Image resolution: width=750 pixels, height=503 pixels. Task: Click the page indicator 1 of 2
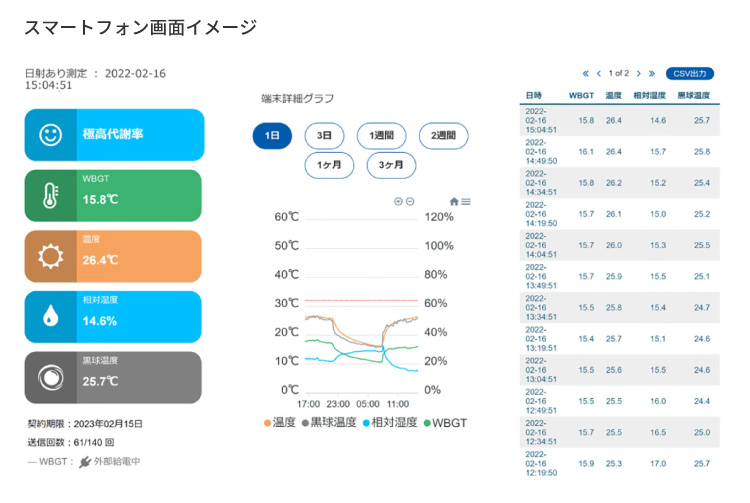pos(618,73)
